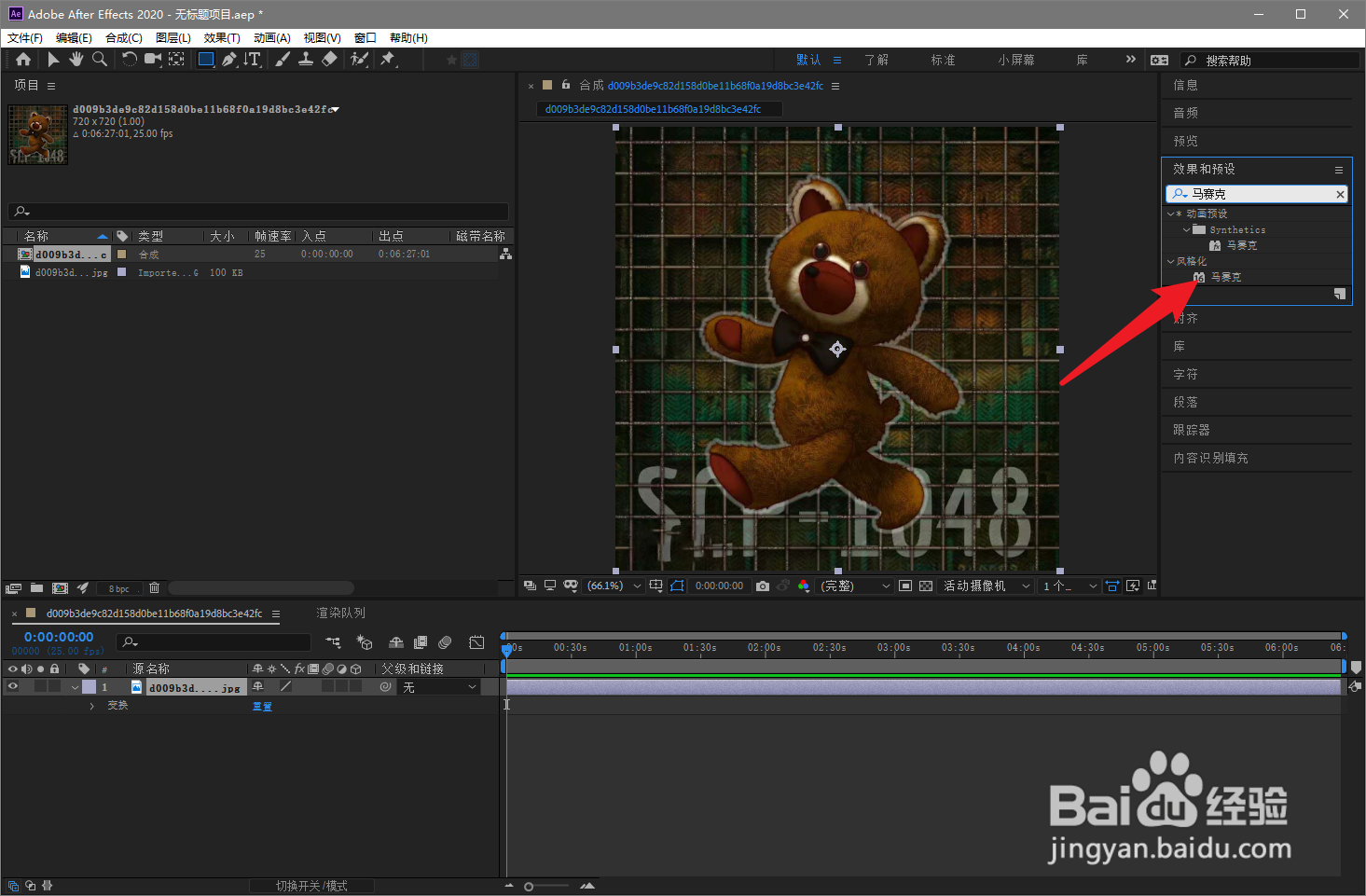Select the Unified Camera tool
Screen dimensions: 1366x896
(153, 60)
